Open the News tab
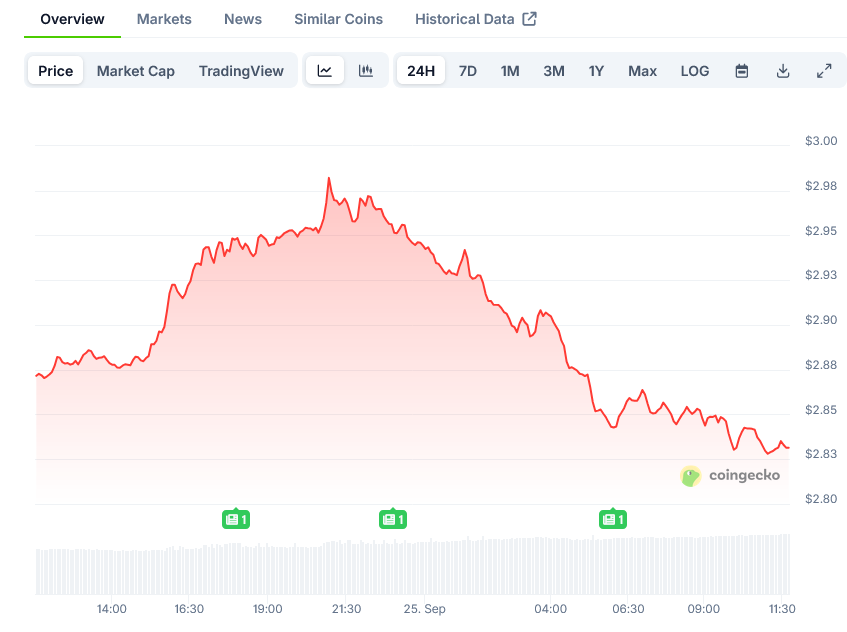This screenshot has height=632, width=847. (x=243, y=19)
